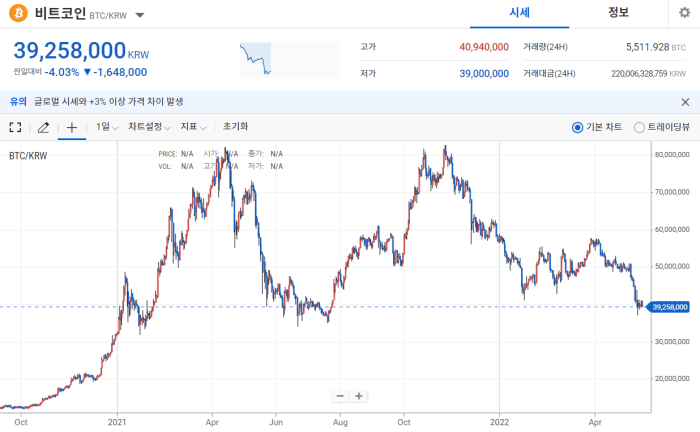Zoom in chart with plus button

pos(358,396)
